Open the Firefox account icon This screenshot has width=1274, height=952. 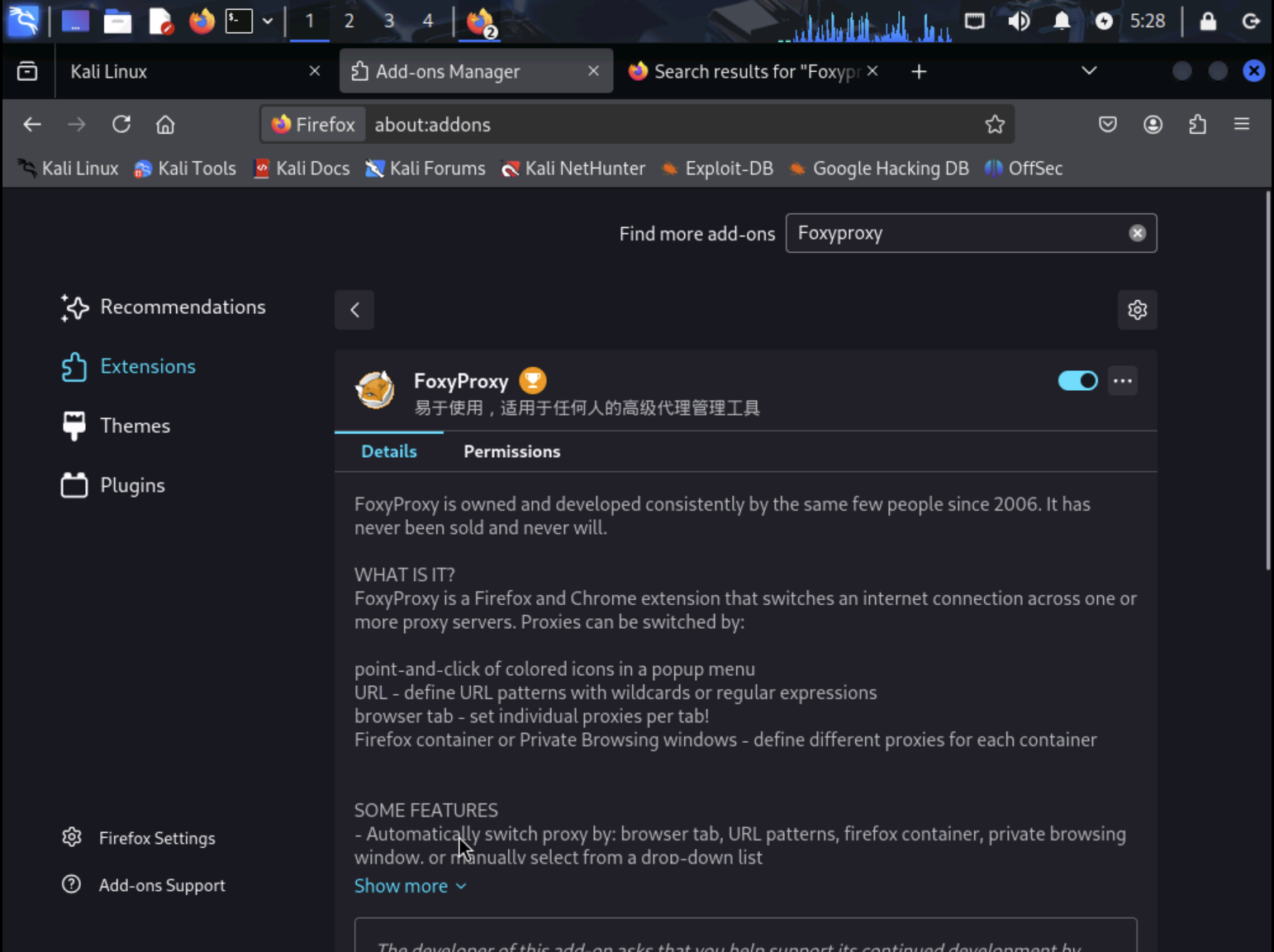tap(1153, 125)
